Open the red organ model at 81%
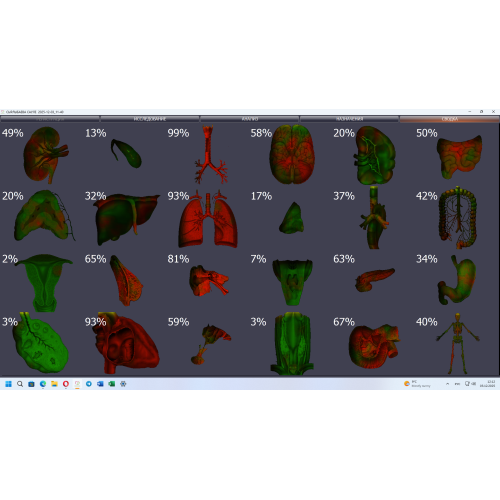The height and width of the screenshot is (500, 500). (x=209, y=281)
